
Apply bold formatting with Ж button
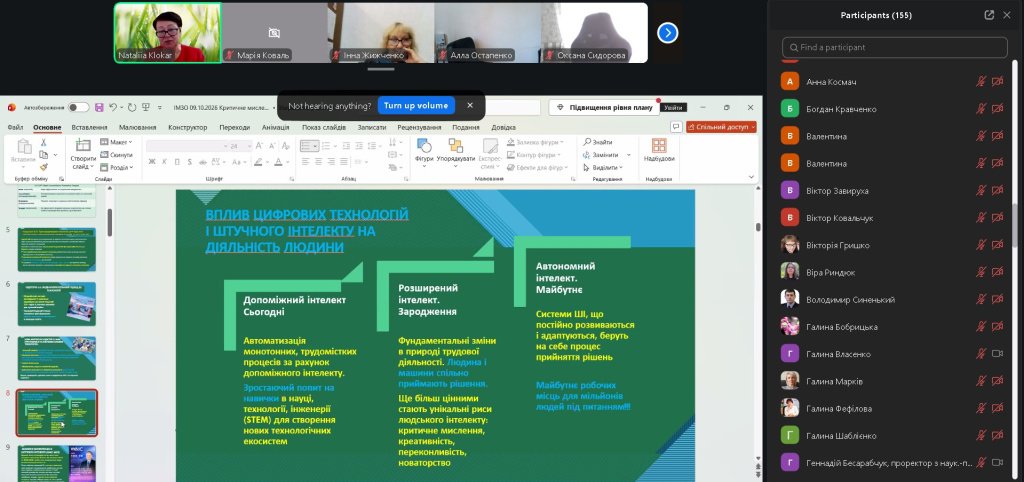(x=152, y=162)
